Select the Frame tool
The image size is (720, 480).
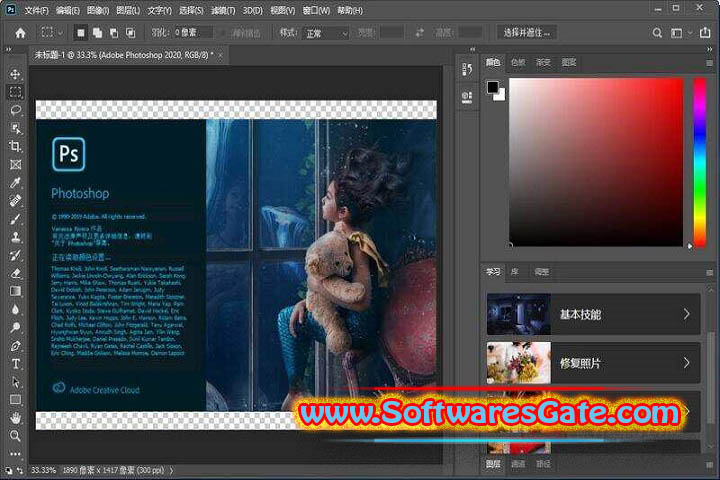tap(15, 164)
